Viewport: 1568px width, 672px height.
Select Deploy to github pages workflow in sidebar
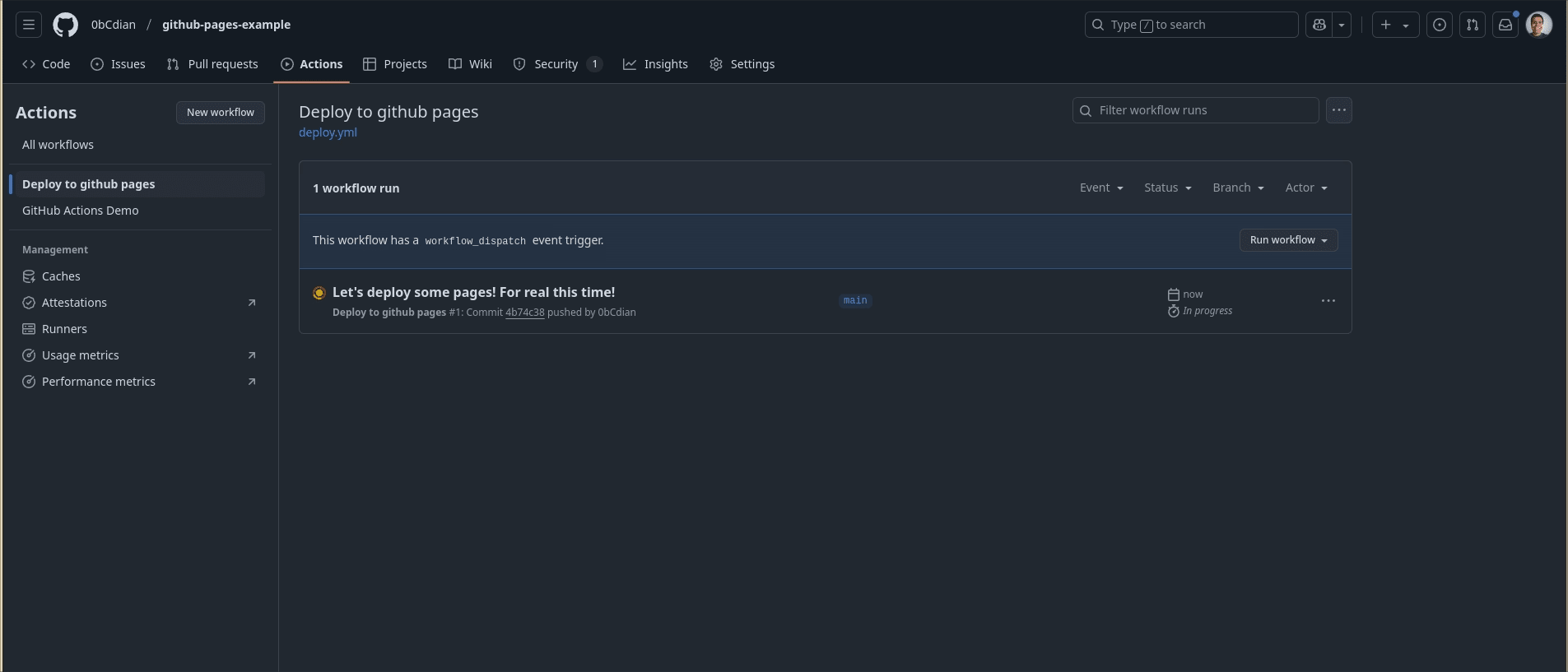coord(140,184)
